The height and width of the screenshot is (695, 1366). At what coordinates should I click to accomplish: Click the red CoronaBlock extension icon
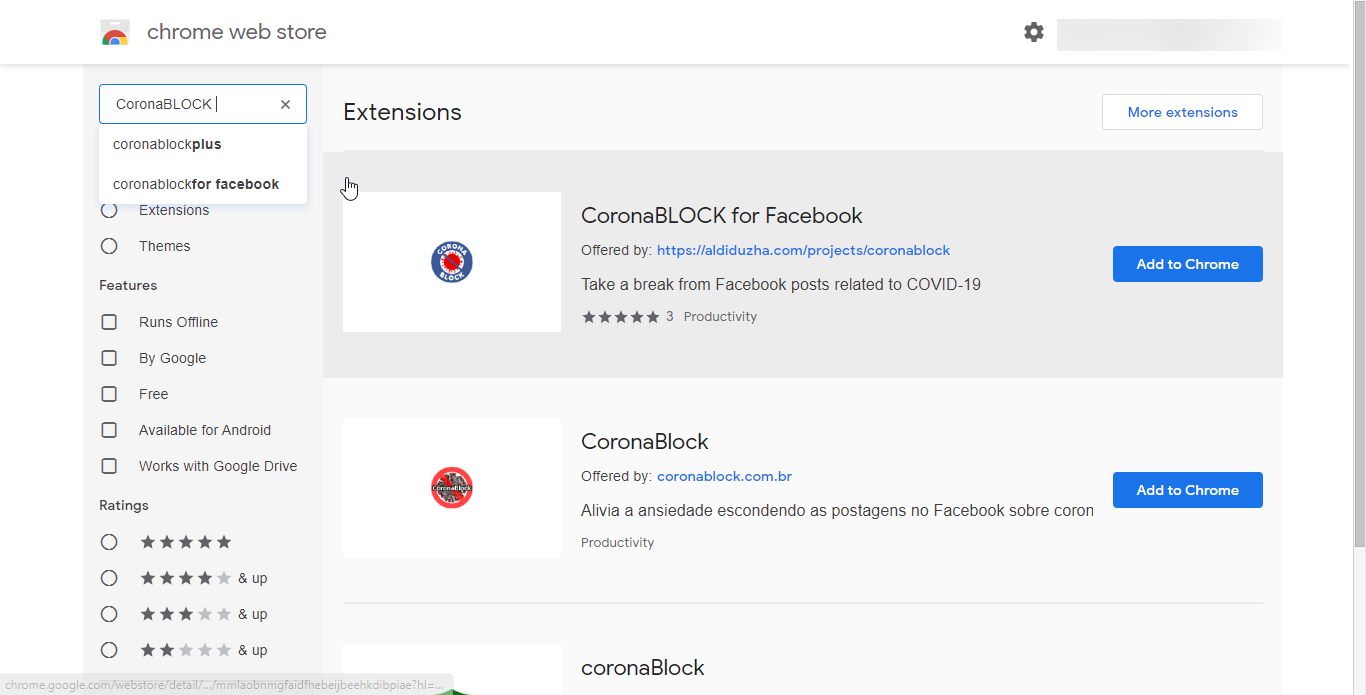coord(452,488)
